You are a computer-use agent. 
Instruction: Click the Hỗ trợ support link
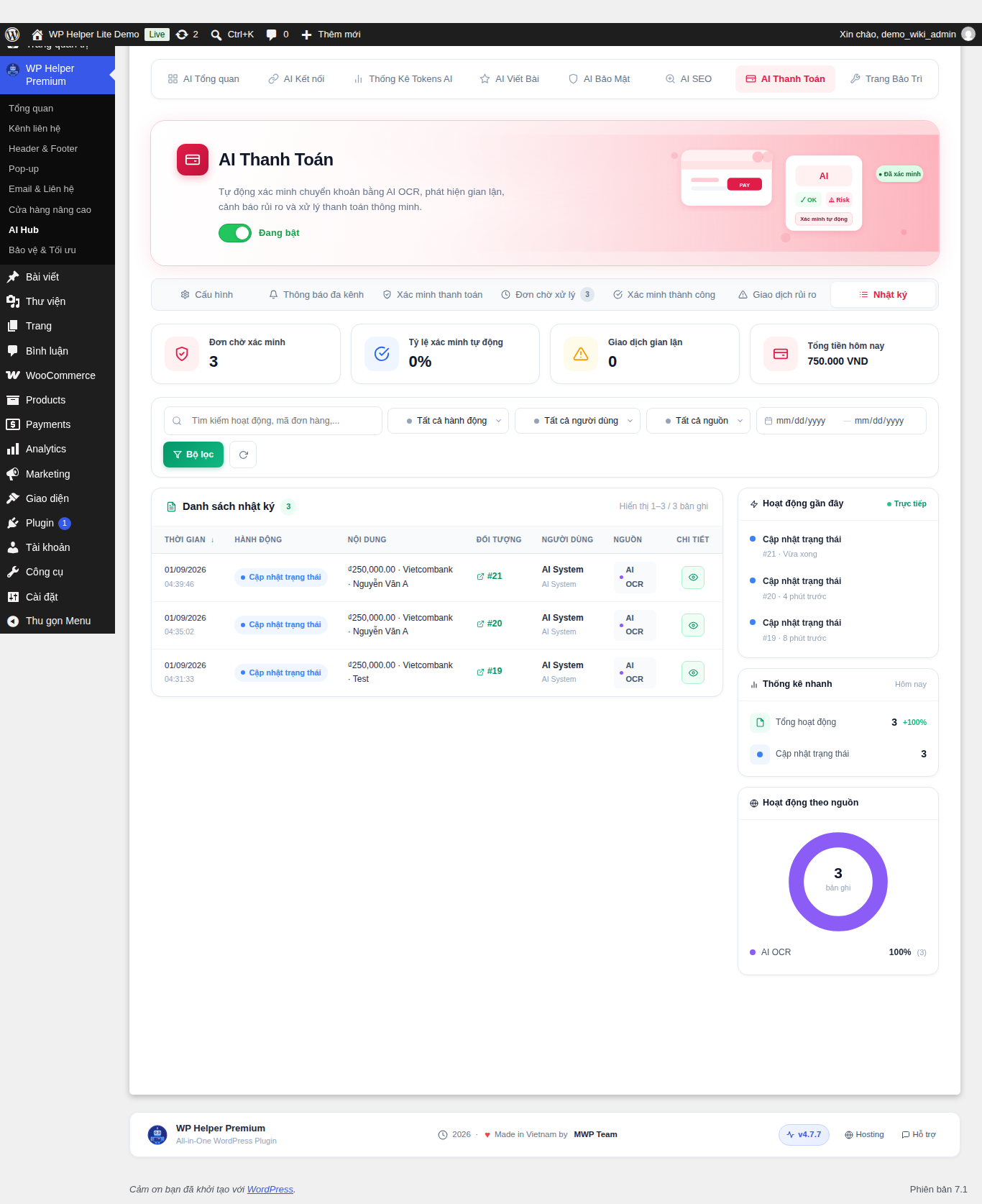919,1135
